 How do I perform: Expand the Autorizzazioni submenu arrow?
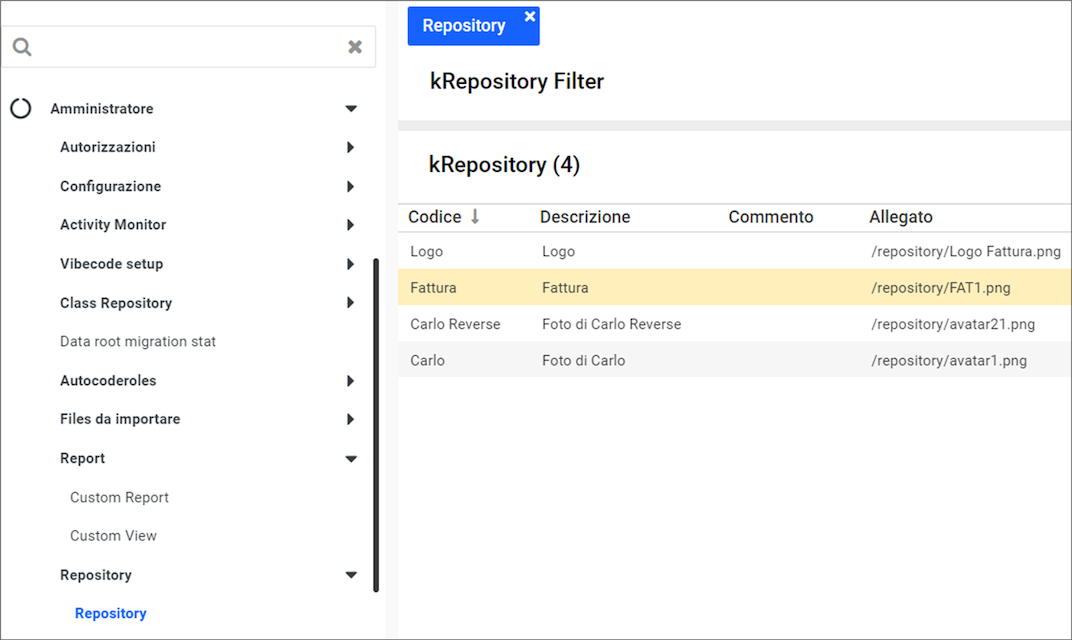[350, 147]
